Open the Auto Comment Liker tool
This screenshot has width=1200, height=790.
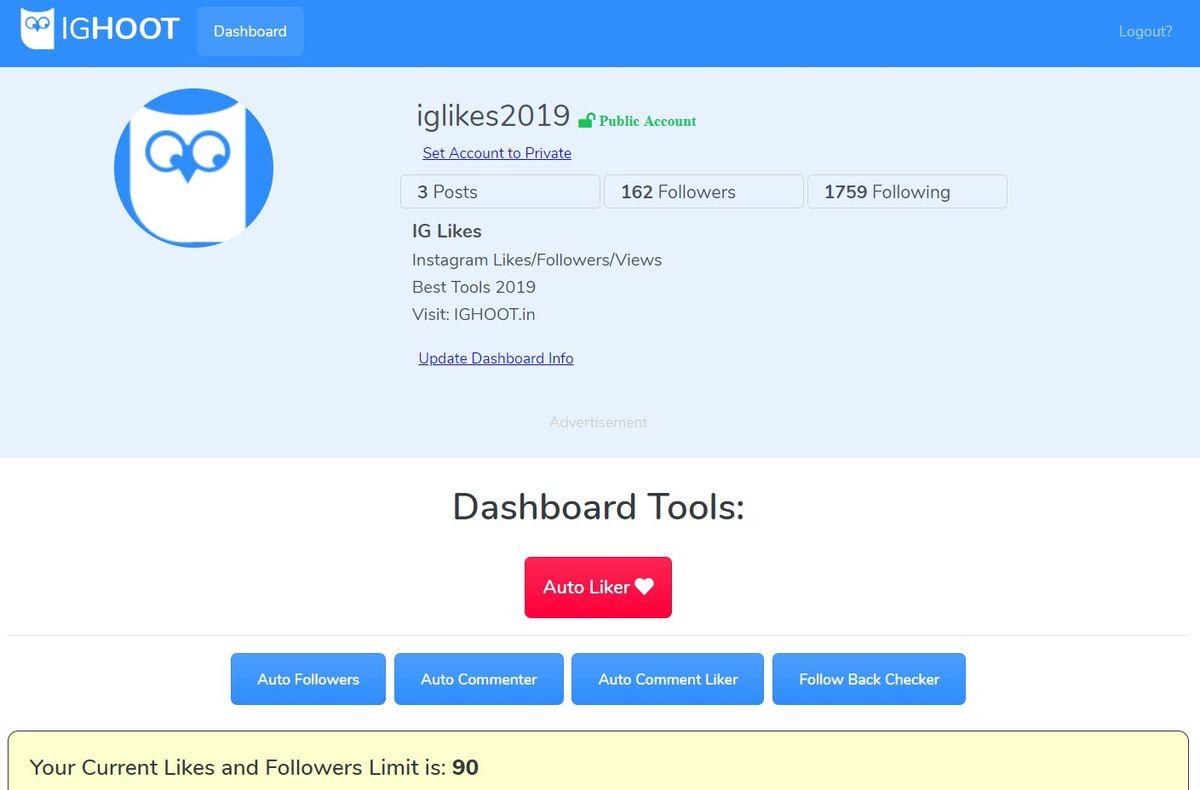pyautogui.click(x=668, y=679)
